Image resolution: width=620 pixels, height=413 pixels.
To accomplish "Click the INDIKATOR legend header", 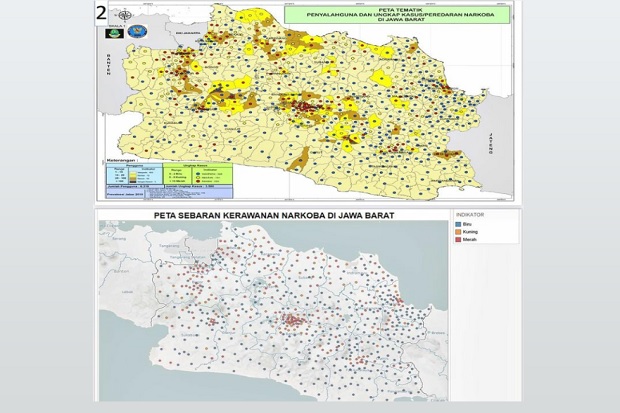I will (x=470, y=215).
